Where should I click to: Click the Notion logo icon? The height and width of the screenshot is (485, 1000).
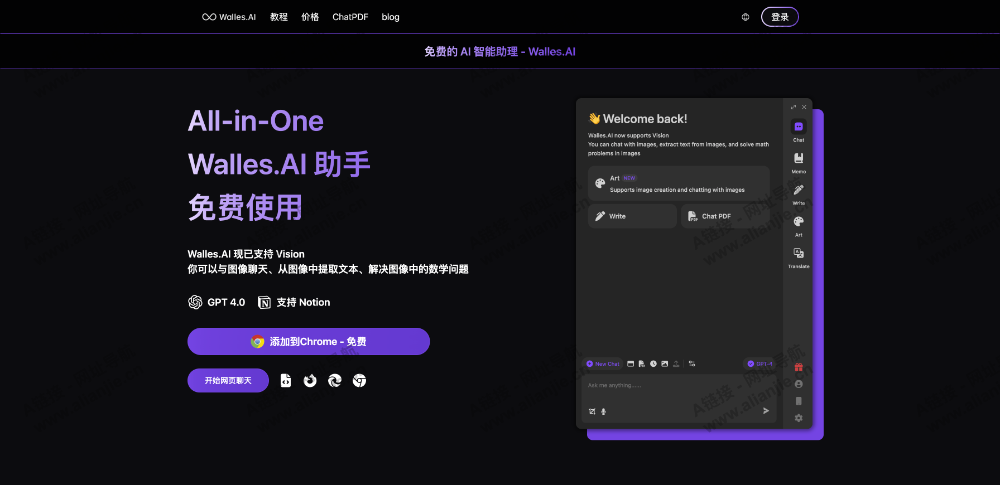pyautogui.click(x=264, y=302)
